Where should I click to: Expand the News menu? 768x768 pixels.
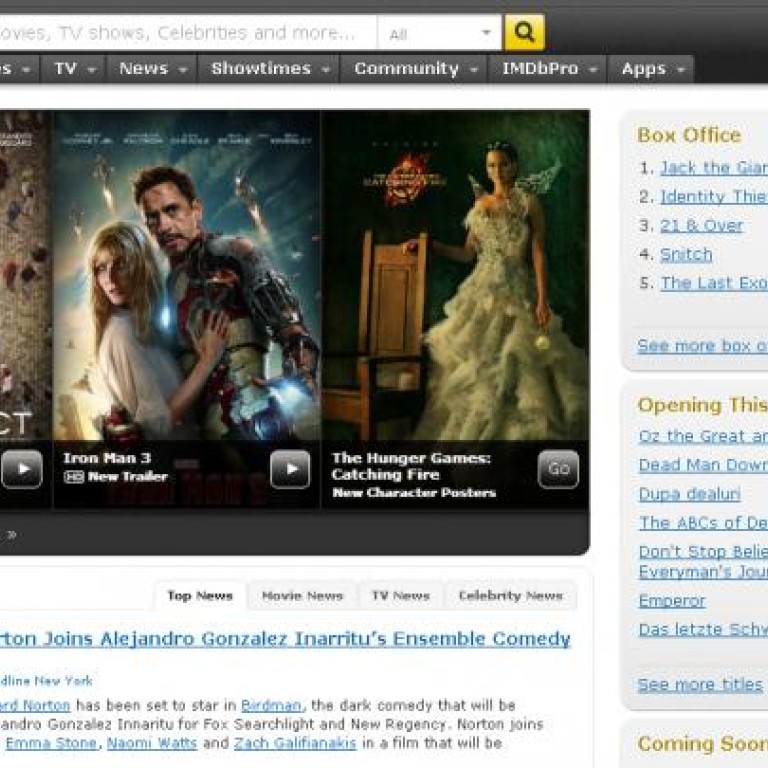pyautogui.click(x=152, y=69)
